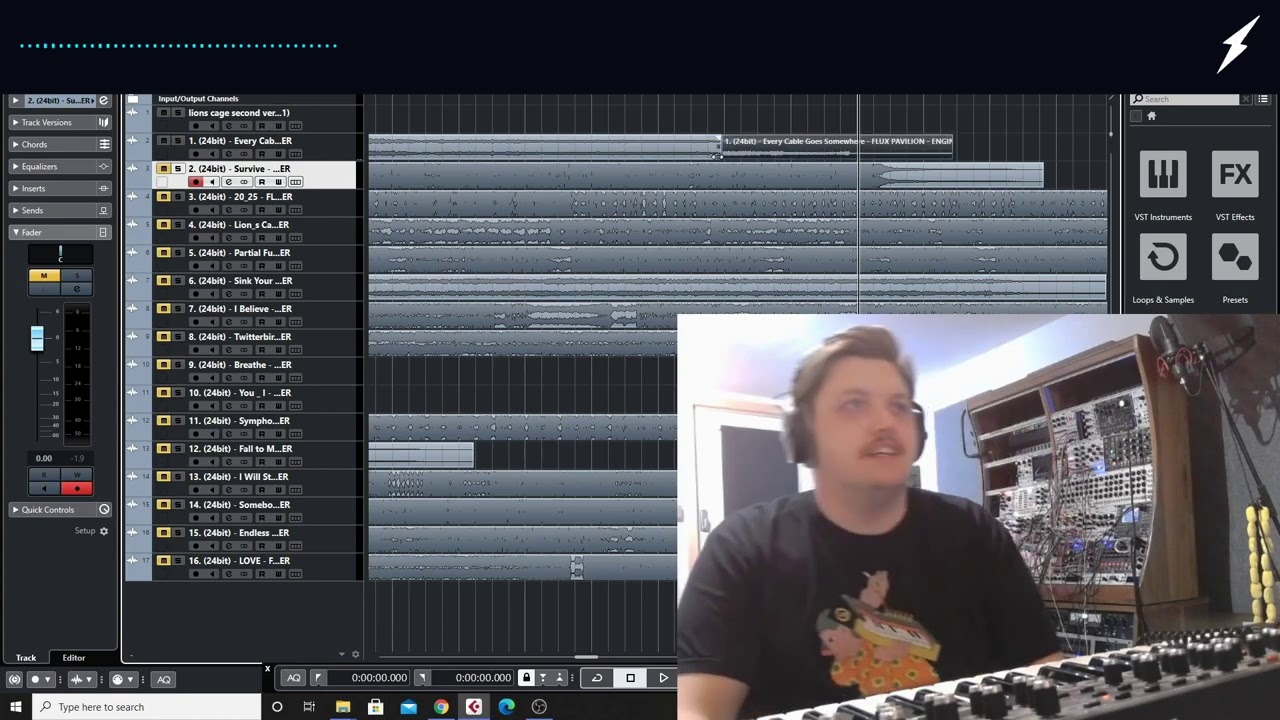Viewport: 1280px width, 720px height.
Task: Solo the lions cage second ver track
Action: click(x=178, y=113)
